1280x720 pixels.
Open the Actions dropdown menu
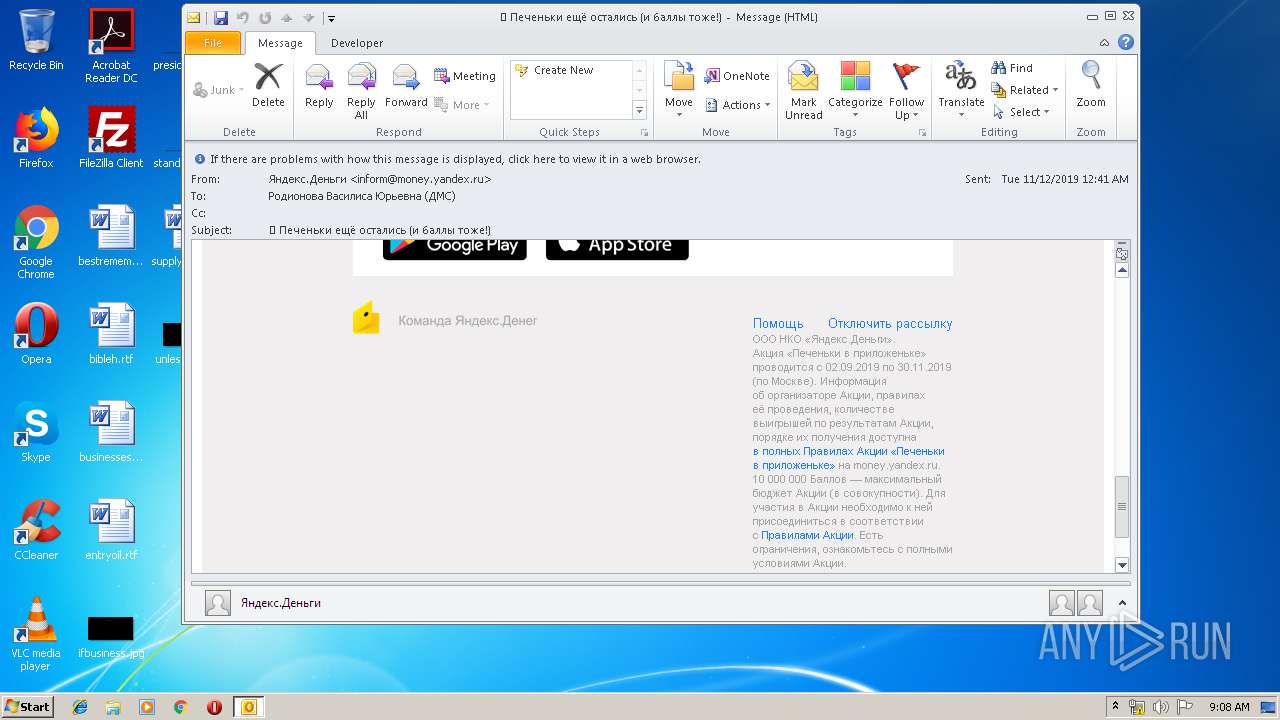click(x=739, y=105)
